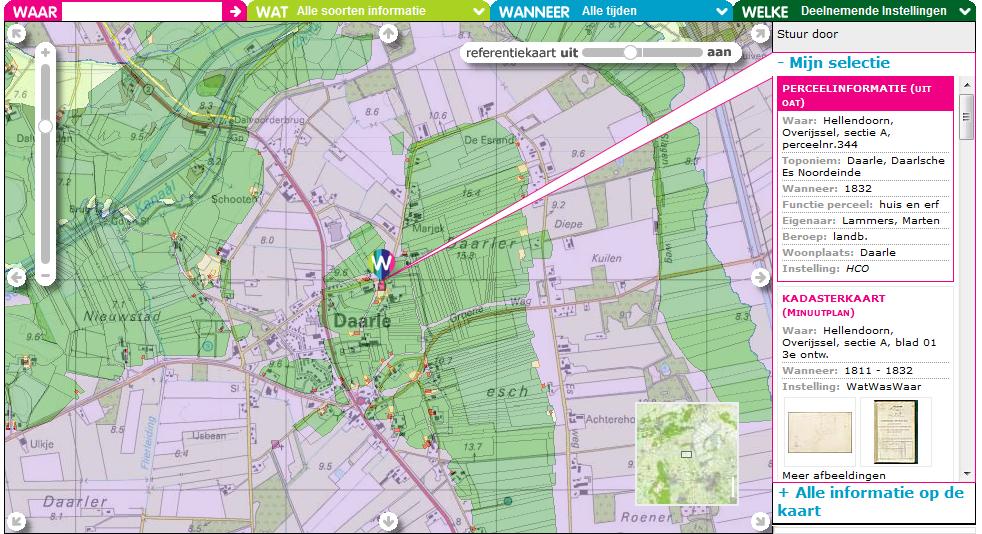Open the cadastral register document thumbnail
The width and height of the screenshot is (982, 534).
point(895,432)
